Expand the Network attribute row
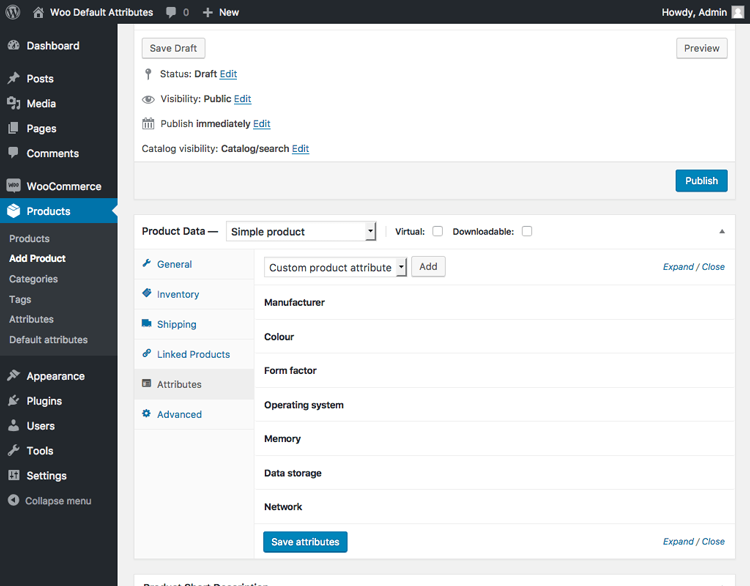This screenshot has width=750, height=586. pos(495,507)
